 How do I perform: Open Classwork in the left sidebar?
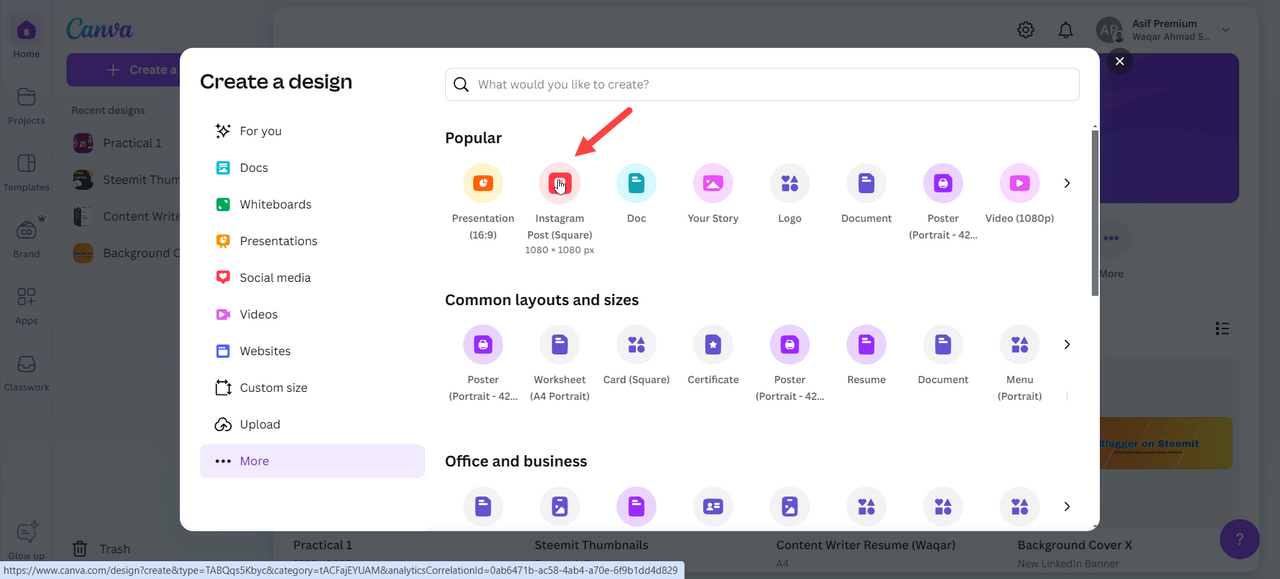27,372
